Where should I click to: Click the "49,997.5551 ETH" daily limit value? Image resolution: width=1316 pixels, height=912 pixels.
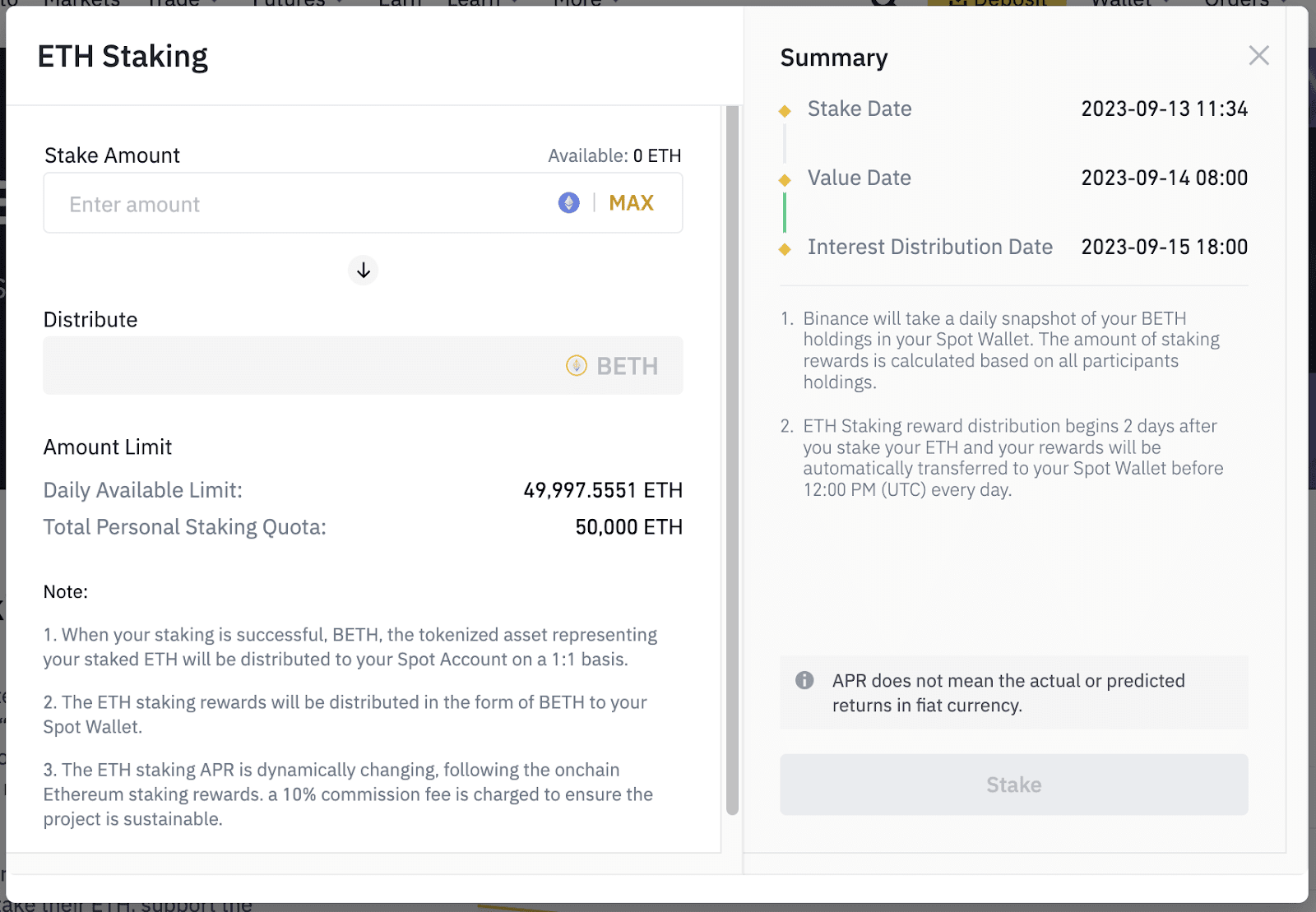[603, 490]
